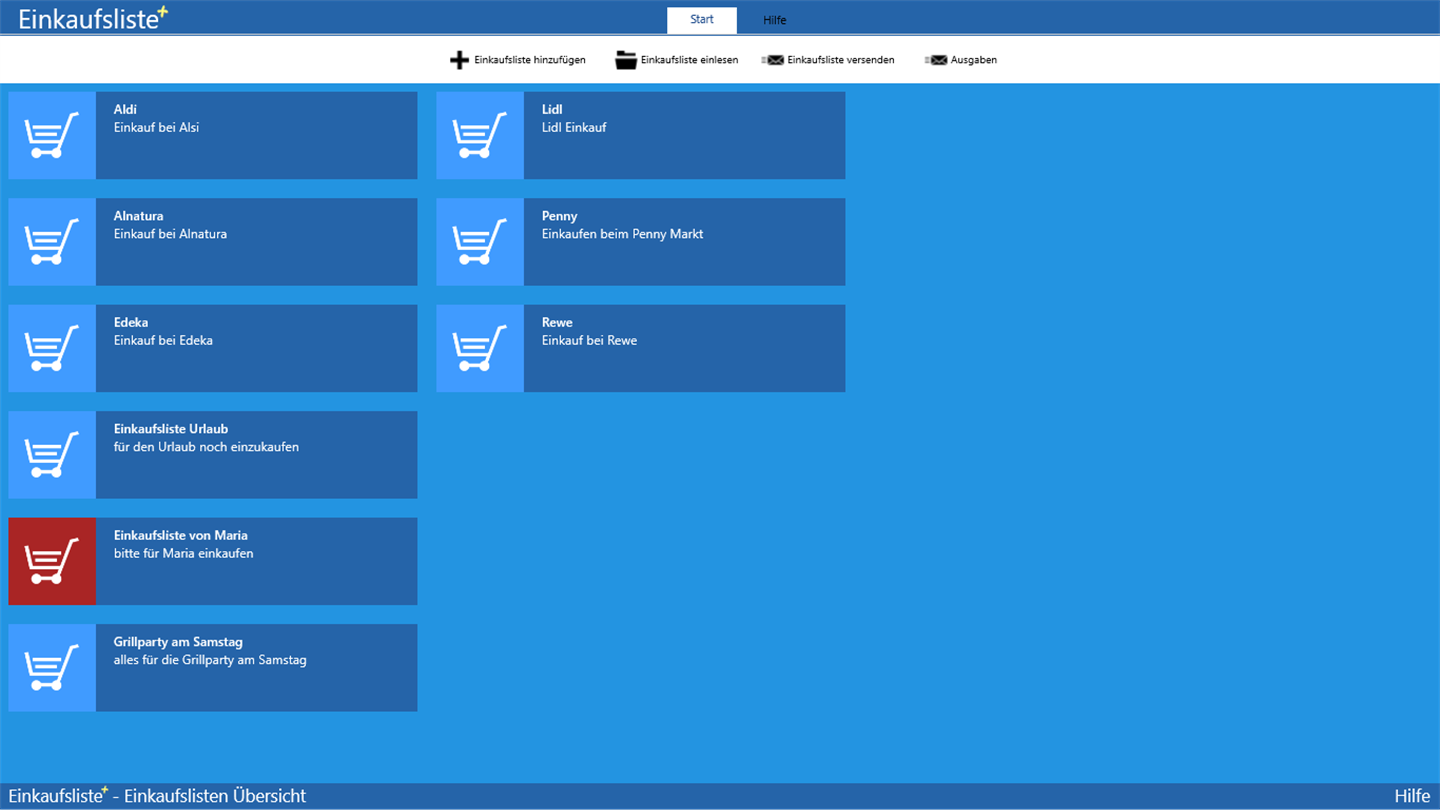Click the 'Grillparty am Samstag' title
The width and height of the screenshot is (1440, 810).
[x=178, y=642]
